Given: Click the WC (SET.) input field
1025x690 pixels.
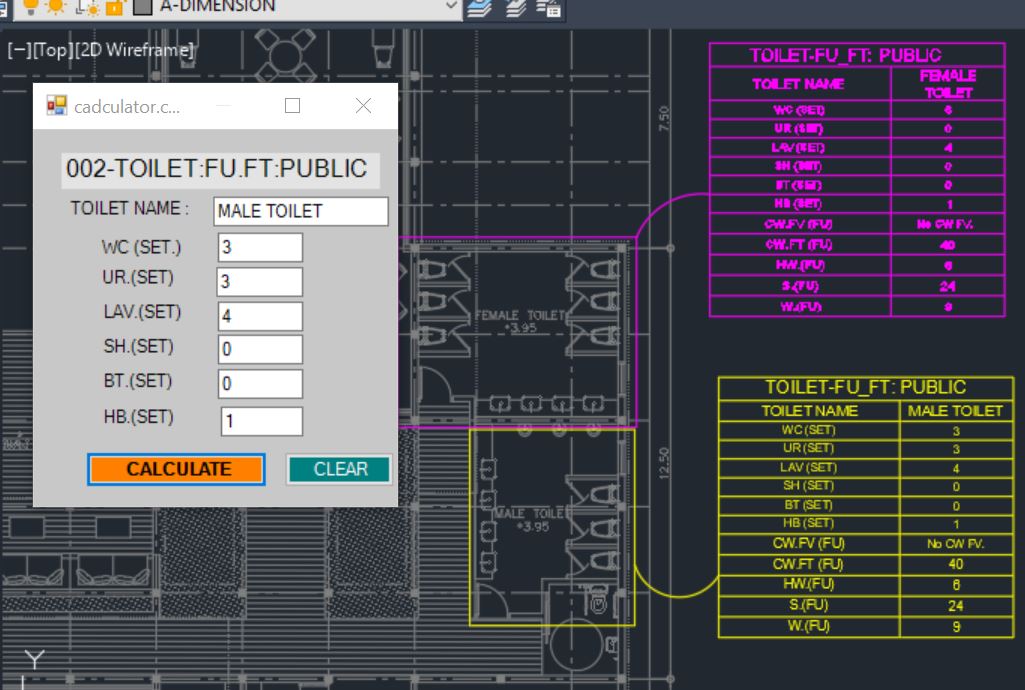Looking at the screenshot, I should (x=260, y=247).
